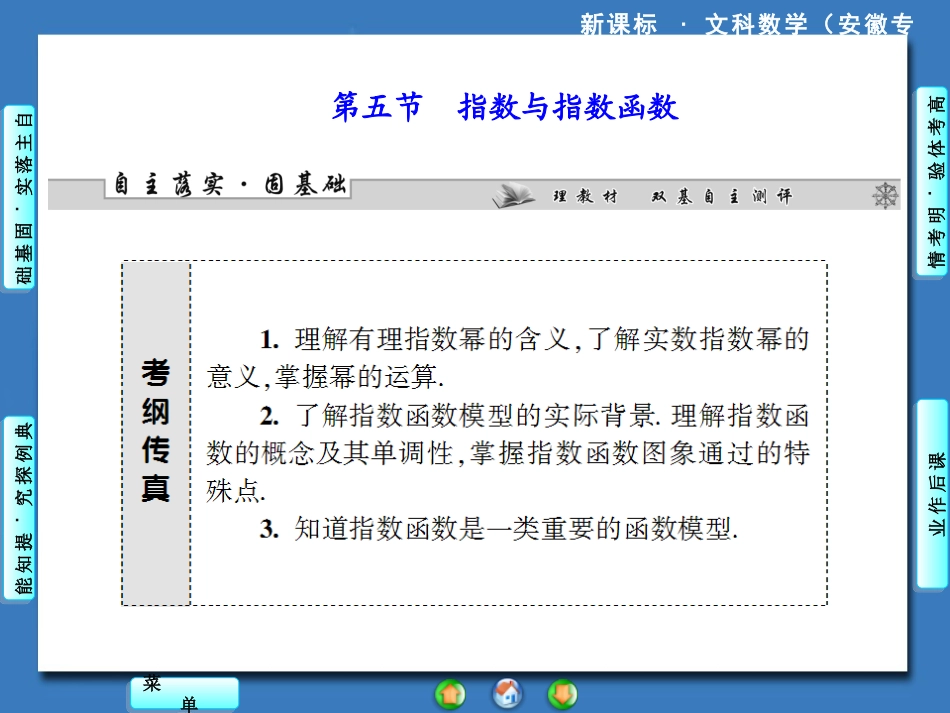
Task: Click the green down-arrow next page icon
Action: click(562, 694)
